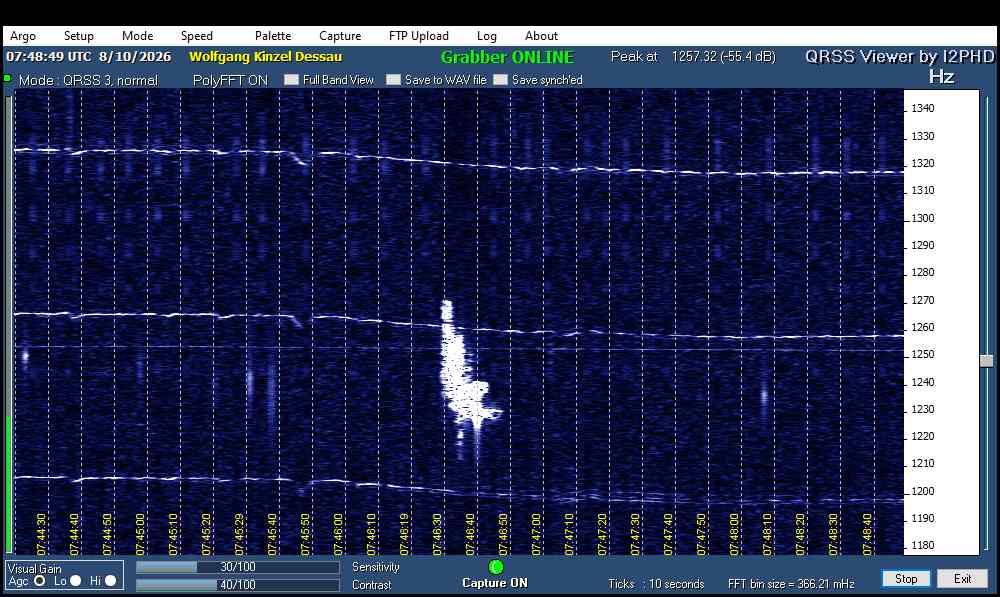Click the Grabber ONLINE status text
The width and height of the screenshot is (1000, 597).
(508, 57)
